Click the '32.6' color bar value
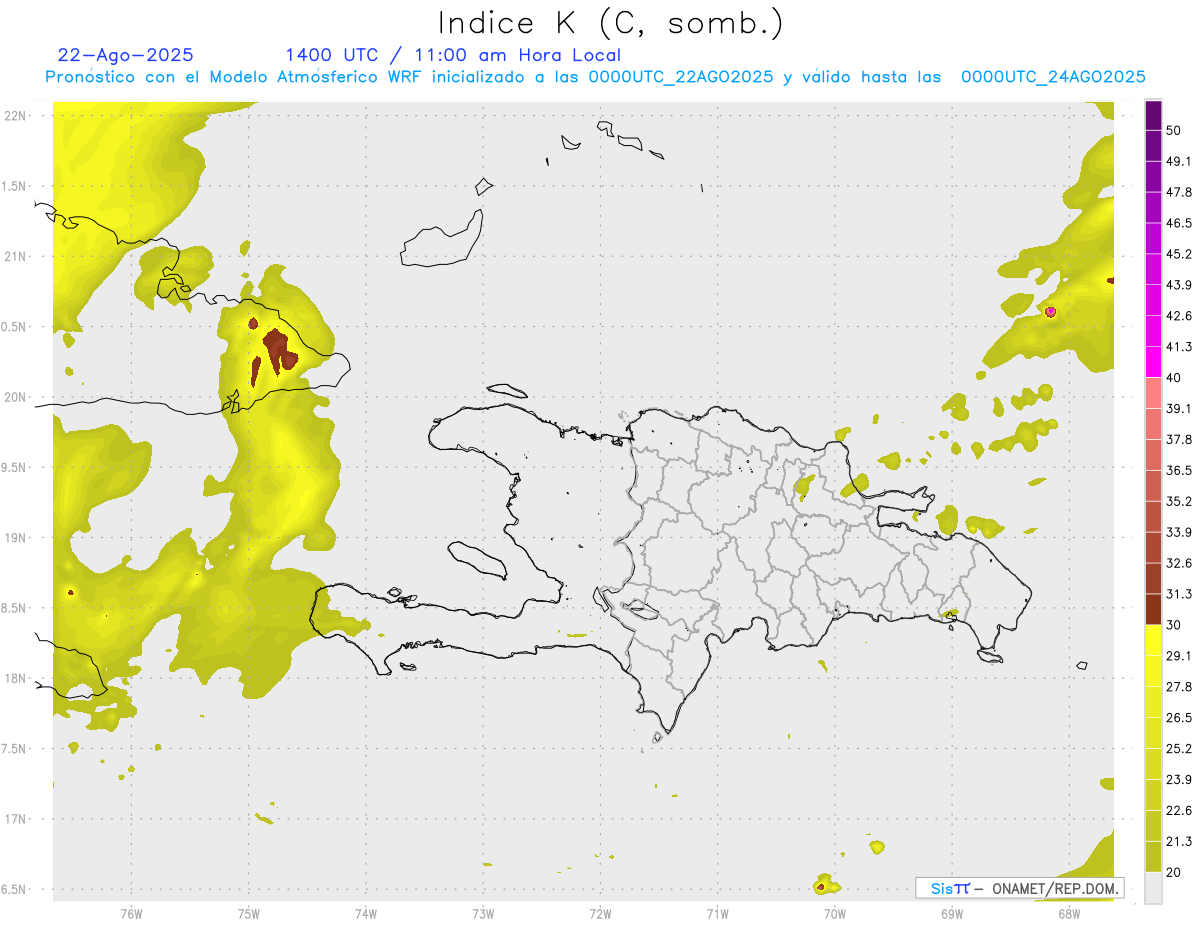 pos(1180,563)
